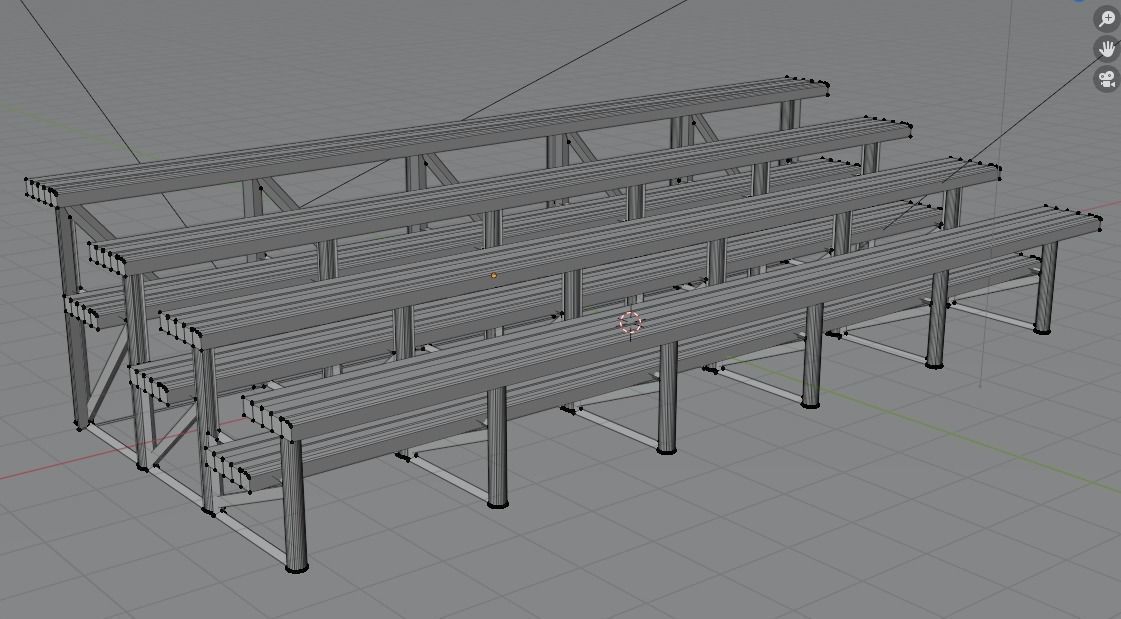This screenshot has height=619, width=1121.
Task: Click the hand pan view gizmo
Action: 1107,49
